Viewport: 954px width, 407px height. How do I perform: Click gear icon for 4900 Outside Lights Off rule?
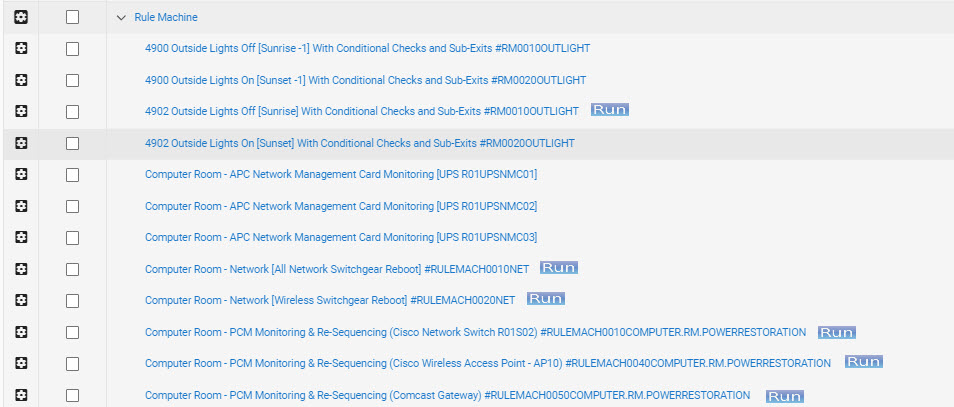pyautogui.click(x=21, y=49)
